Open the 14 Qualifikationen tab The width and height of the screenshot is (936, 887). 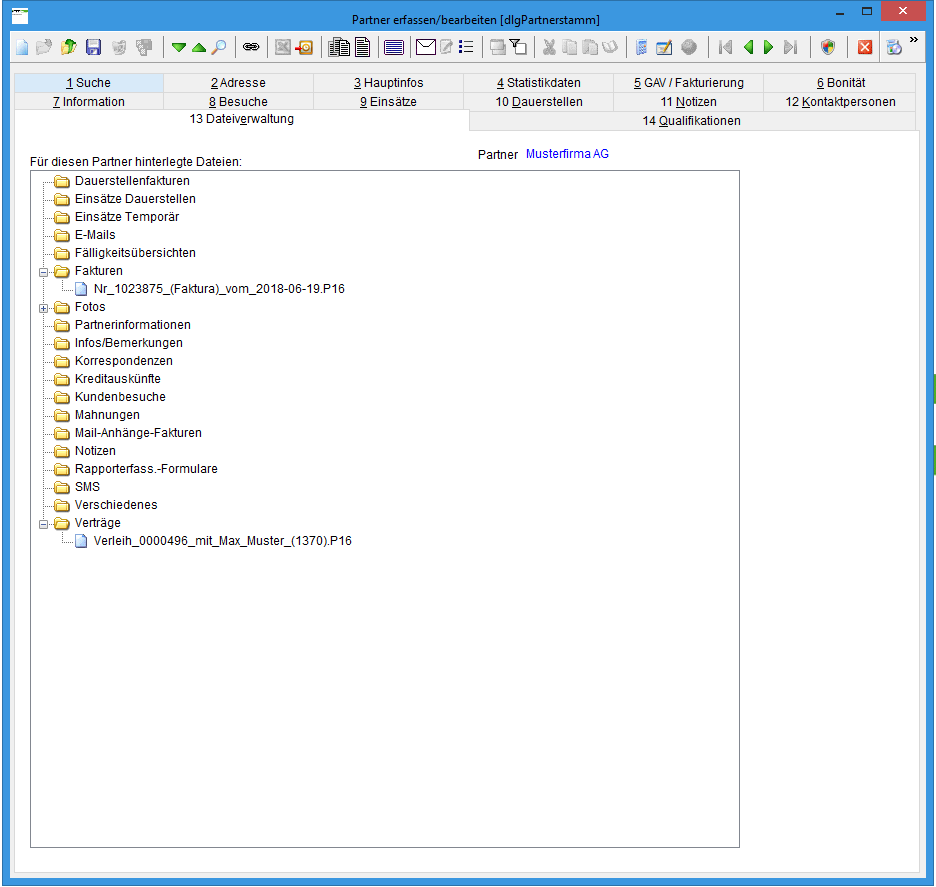pyautogui.click(x=692, y=121)
